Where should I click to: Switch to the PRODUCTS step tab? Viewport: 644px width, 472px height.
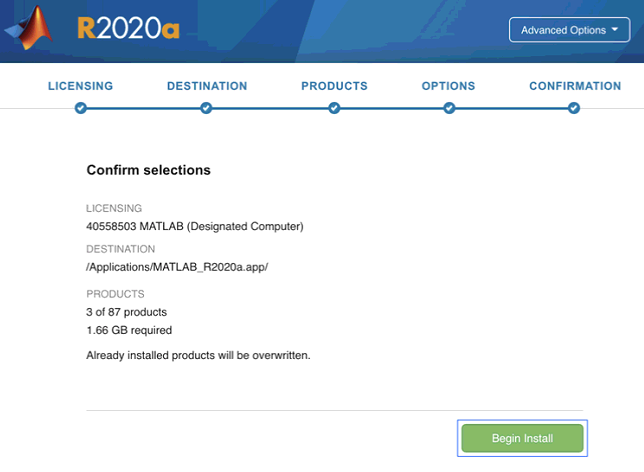[x=334, y=86]
